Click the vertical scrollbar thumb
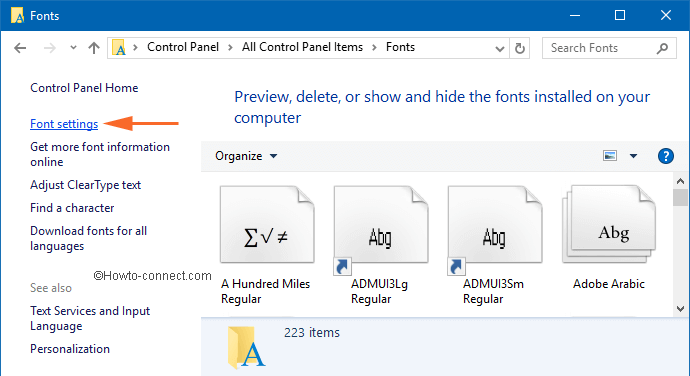690x376 pixels. 680,197
